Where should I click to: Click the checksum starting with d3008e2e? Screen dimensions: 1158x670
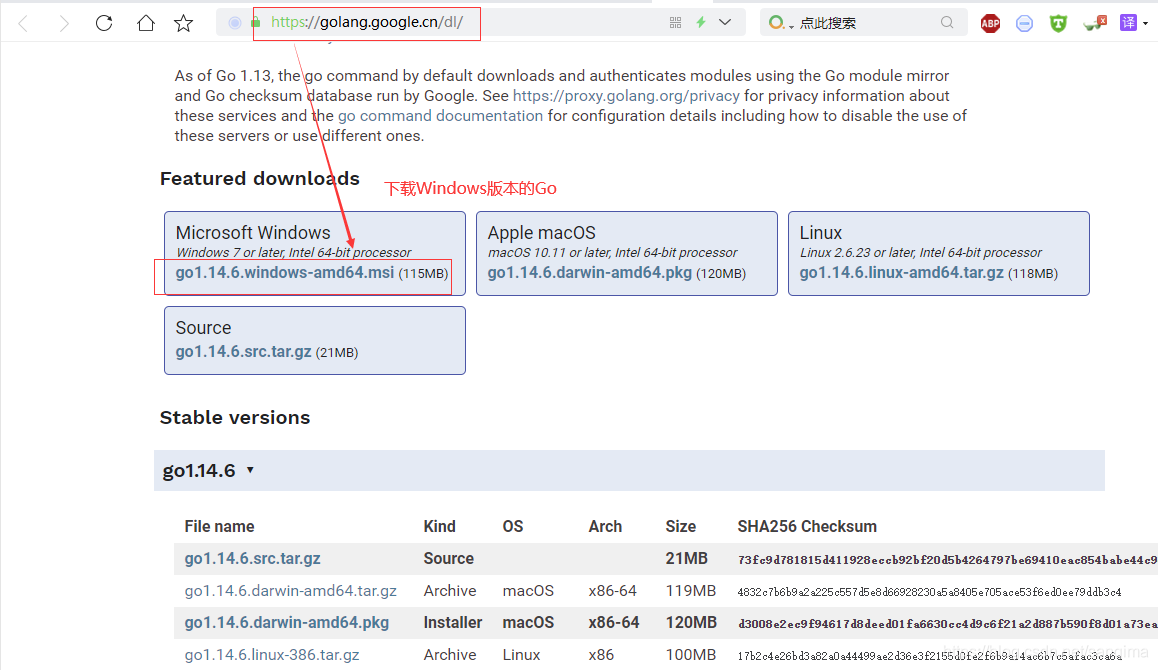pyautogui.click(x=948, y=624)
